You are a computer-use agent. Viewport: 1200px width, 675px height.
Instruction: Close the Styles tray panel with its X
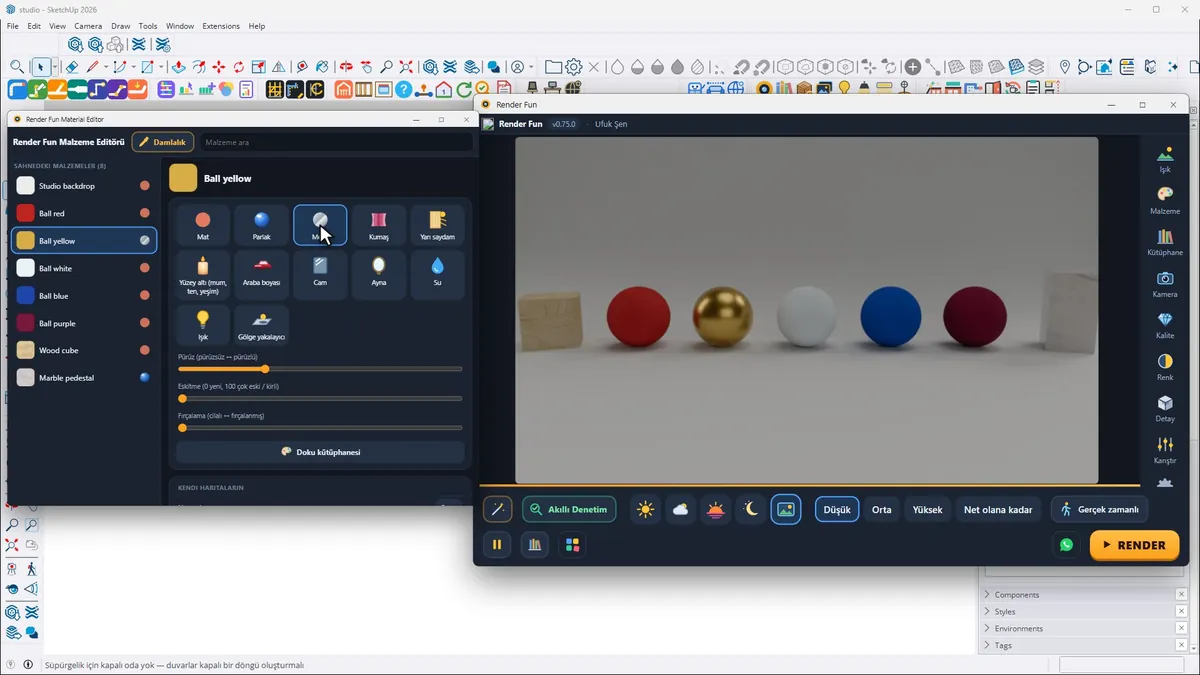(x=1181, y=611)
